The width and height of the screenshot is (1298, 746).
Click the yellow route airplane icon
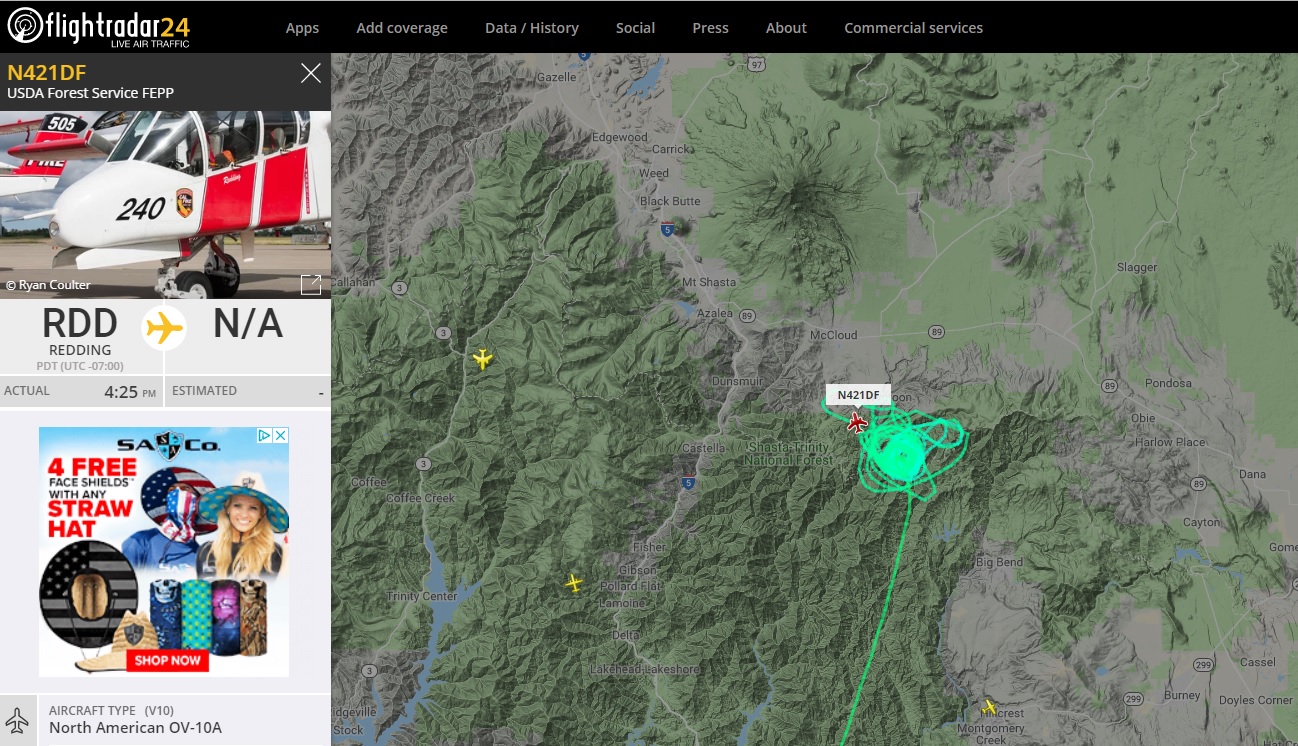point(164,328)
